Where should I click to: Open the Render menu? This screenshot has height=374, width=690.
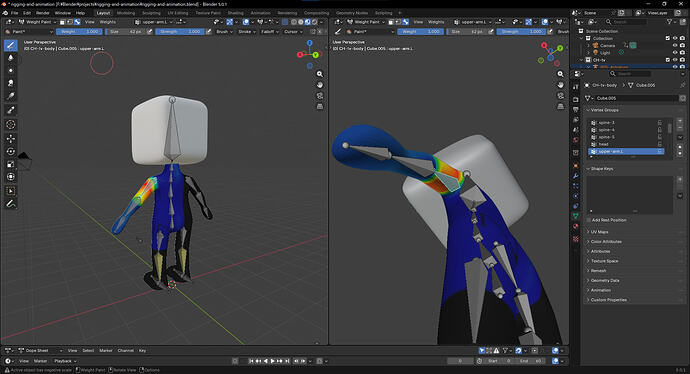[43, 13]
